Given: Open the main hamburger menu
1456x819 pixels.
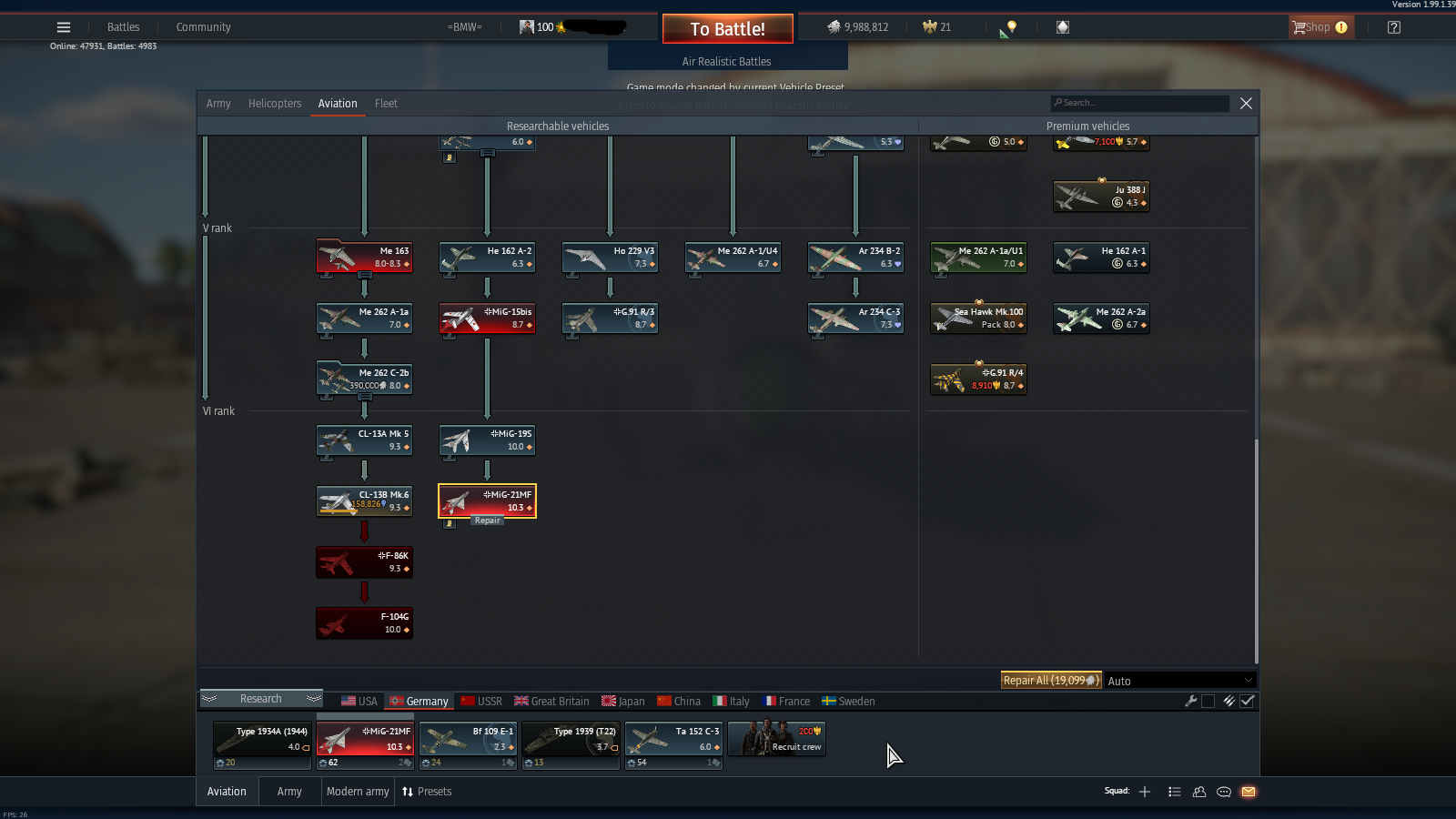Looking at the screenshot, I should 64,27.
